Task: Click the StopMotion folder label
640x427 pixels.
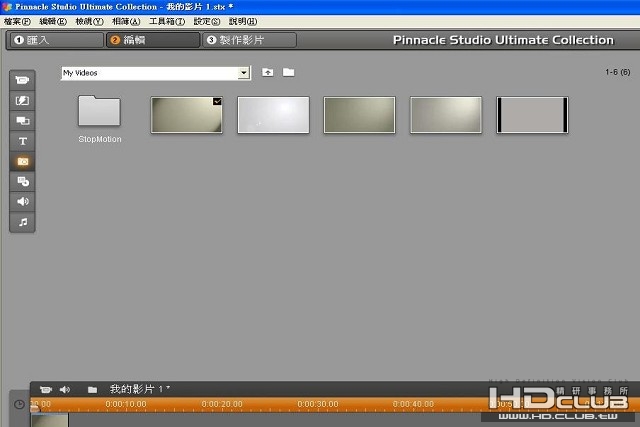Action: [x=100, y=139]
